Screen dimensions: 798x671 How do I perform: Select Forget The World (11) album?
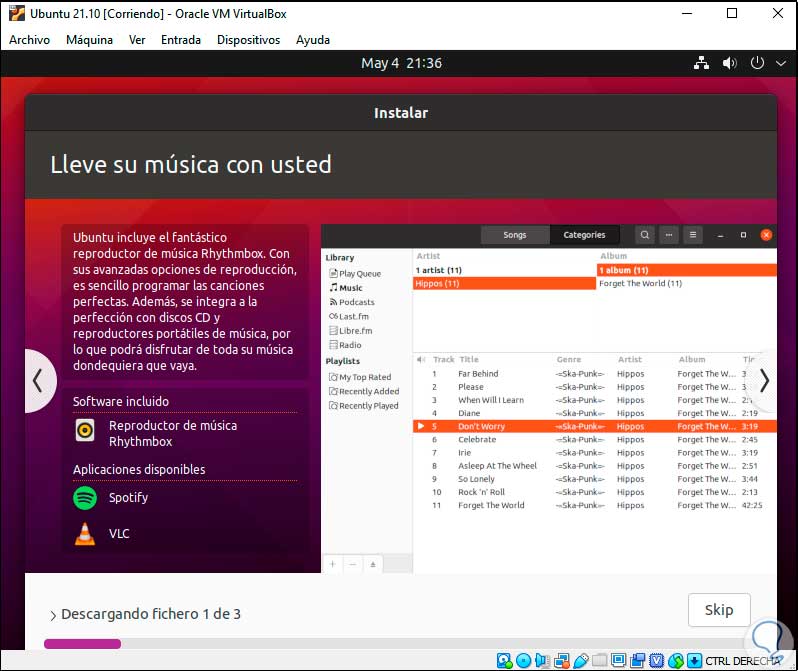click(x=687, y=284)
